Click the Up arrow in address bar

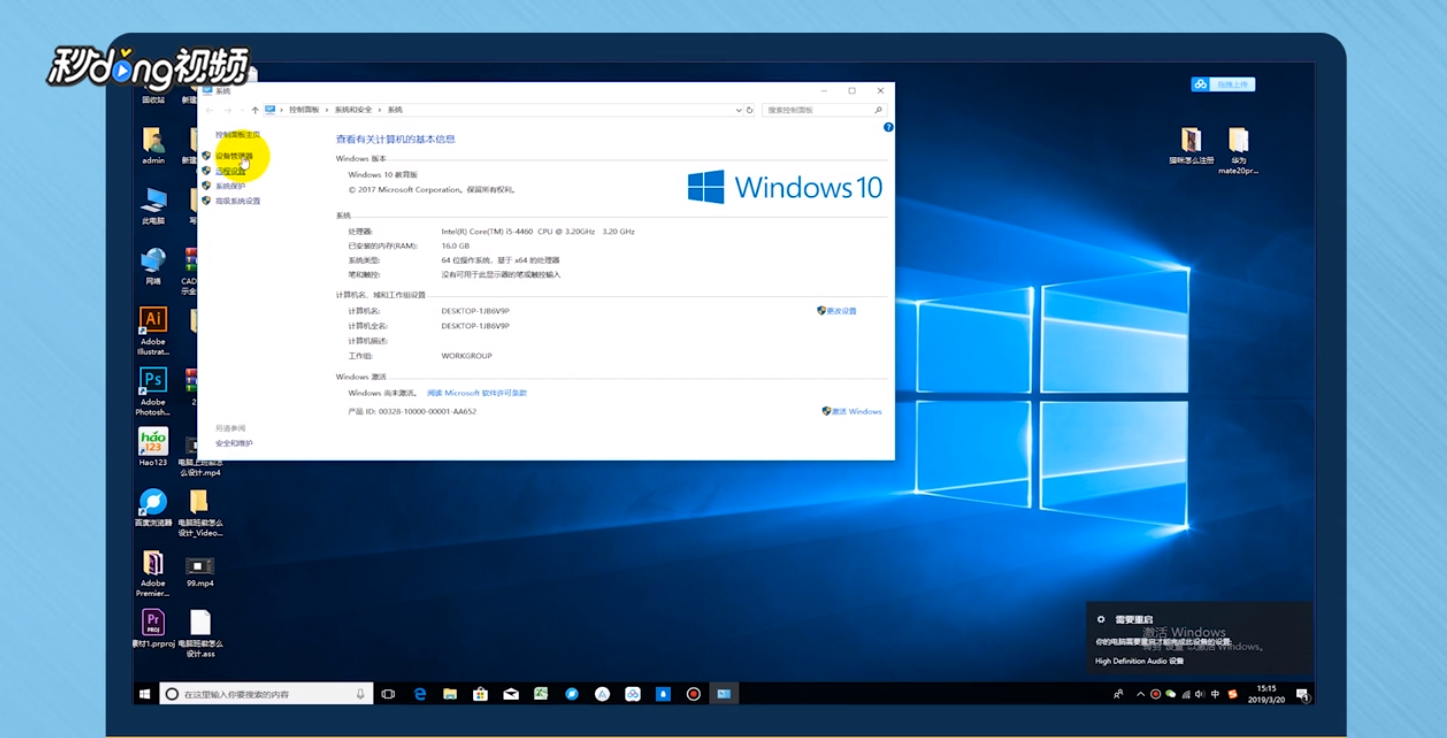point(255,110)
